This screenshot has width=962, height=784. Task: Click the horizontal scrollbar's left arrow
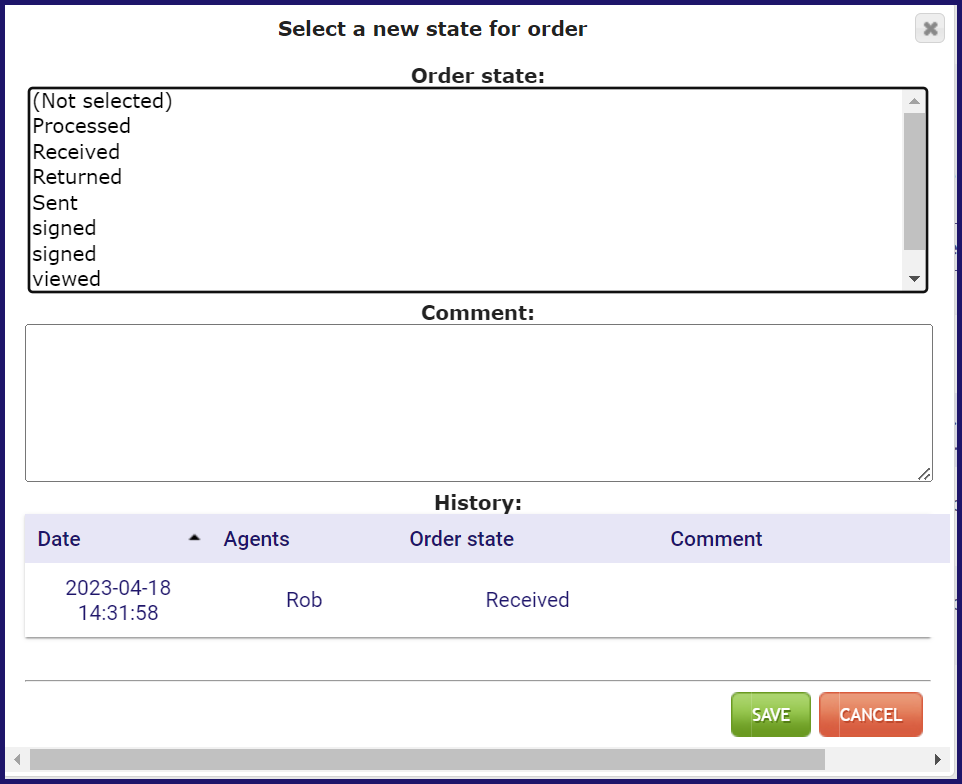coord(16,759)
